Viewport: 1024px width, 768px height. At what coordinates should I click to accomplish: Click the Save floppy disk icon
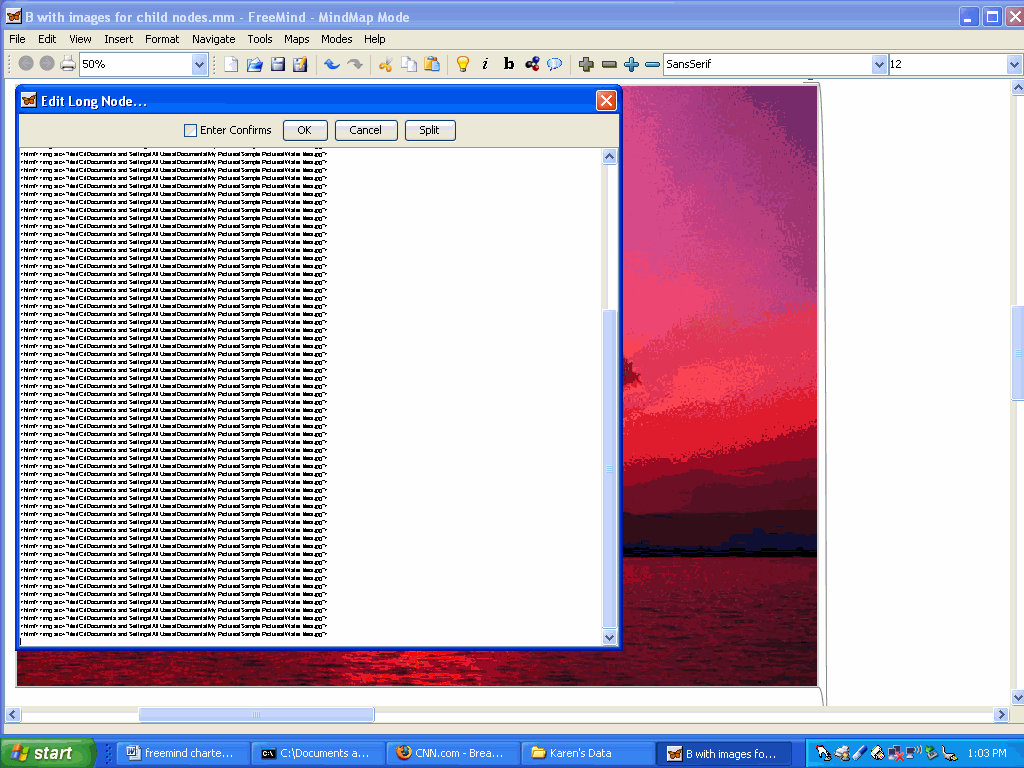tap(277, 64)
